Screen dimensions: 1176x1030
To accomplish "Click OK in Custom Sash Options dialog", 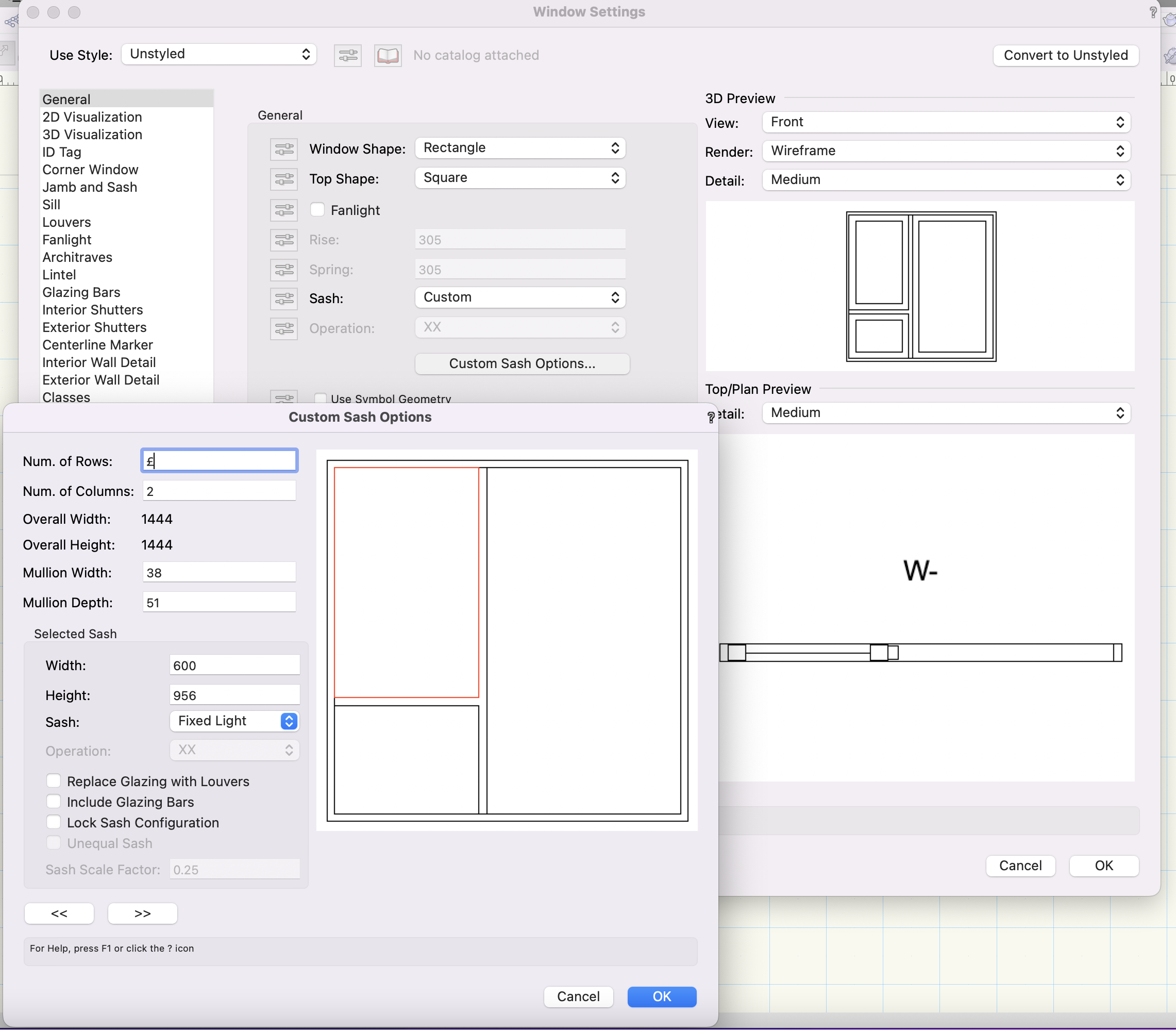I will 662,996.
